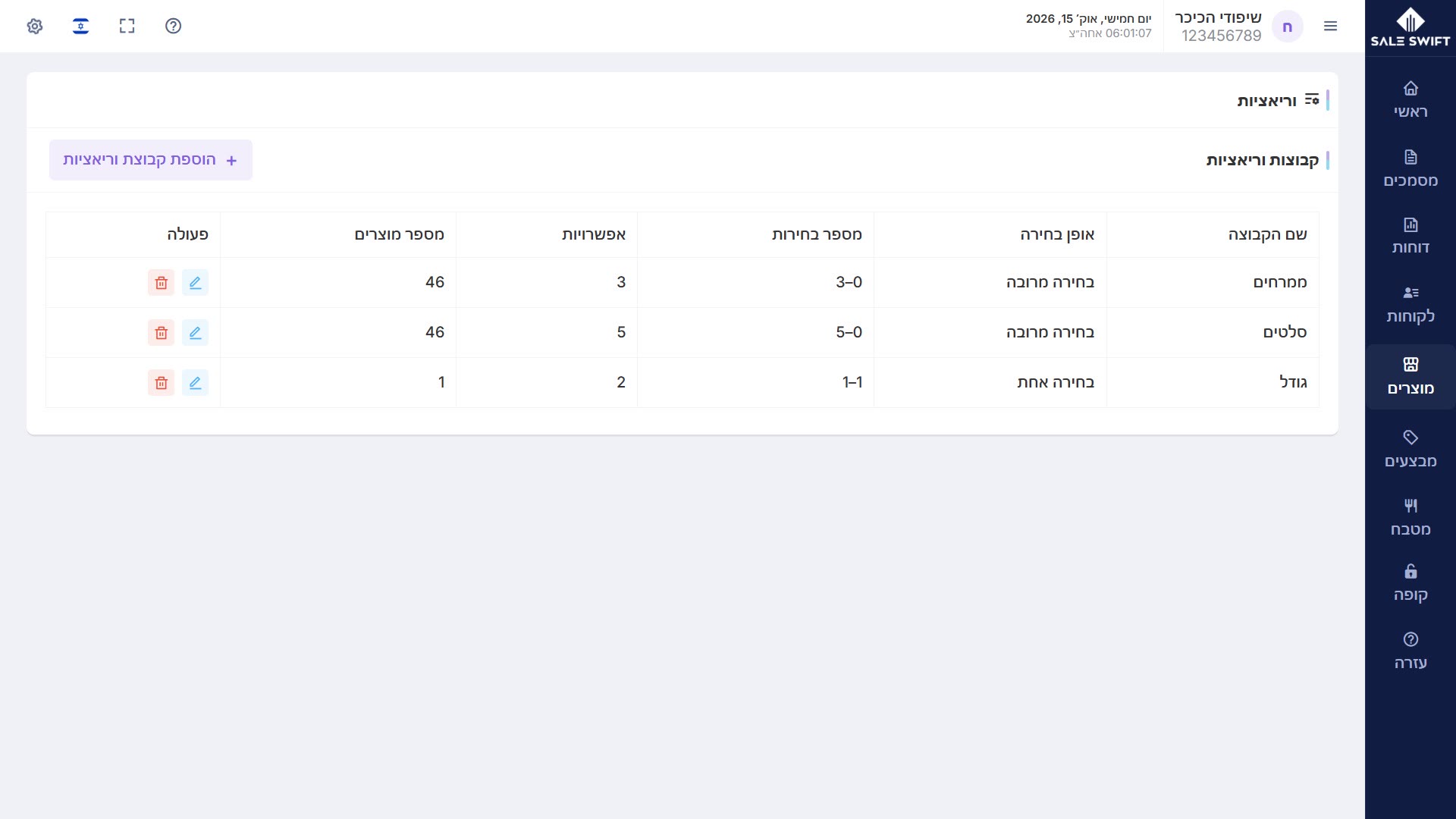Image resolution: width=1456 pixels, height=819 pixels.
Task: Open מבצעים promotions in sidebar
Action: pyautogui.click(x=1410, y=449)
